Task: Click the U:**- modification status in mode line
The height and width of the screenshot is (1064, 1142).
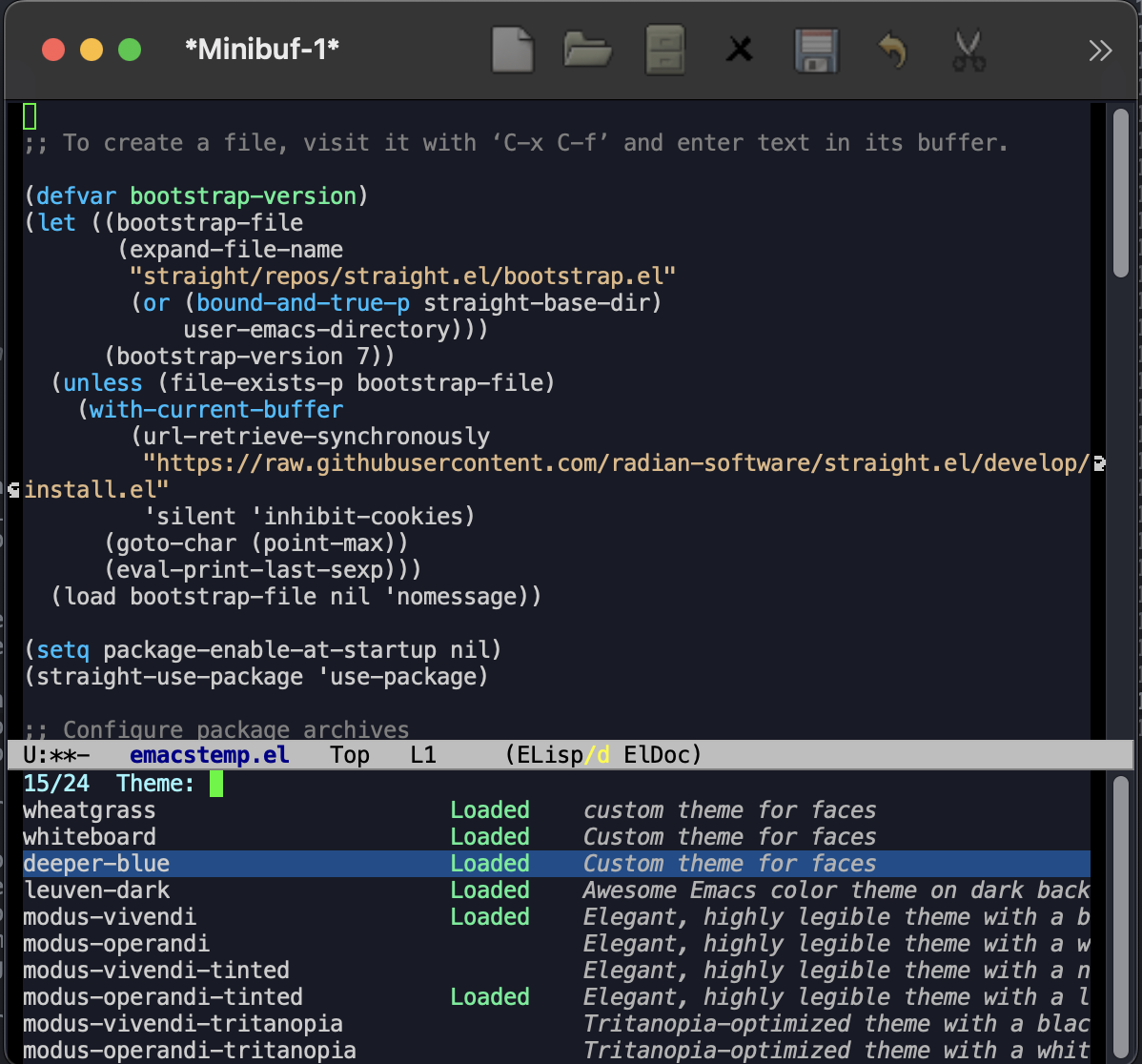Action: tap(57, 754)
